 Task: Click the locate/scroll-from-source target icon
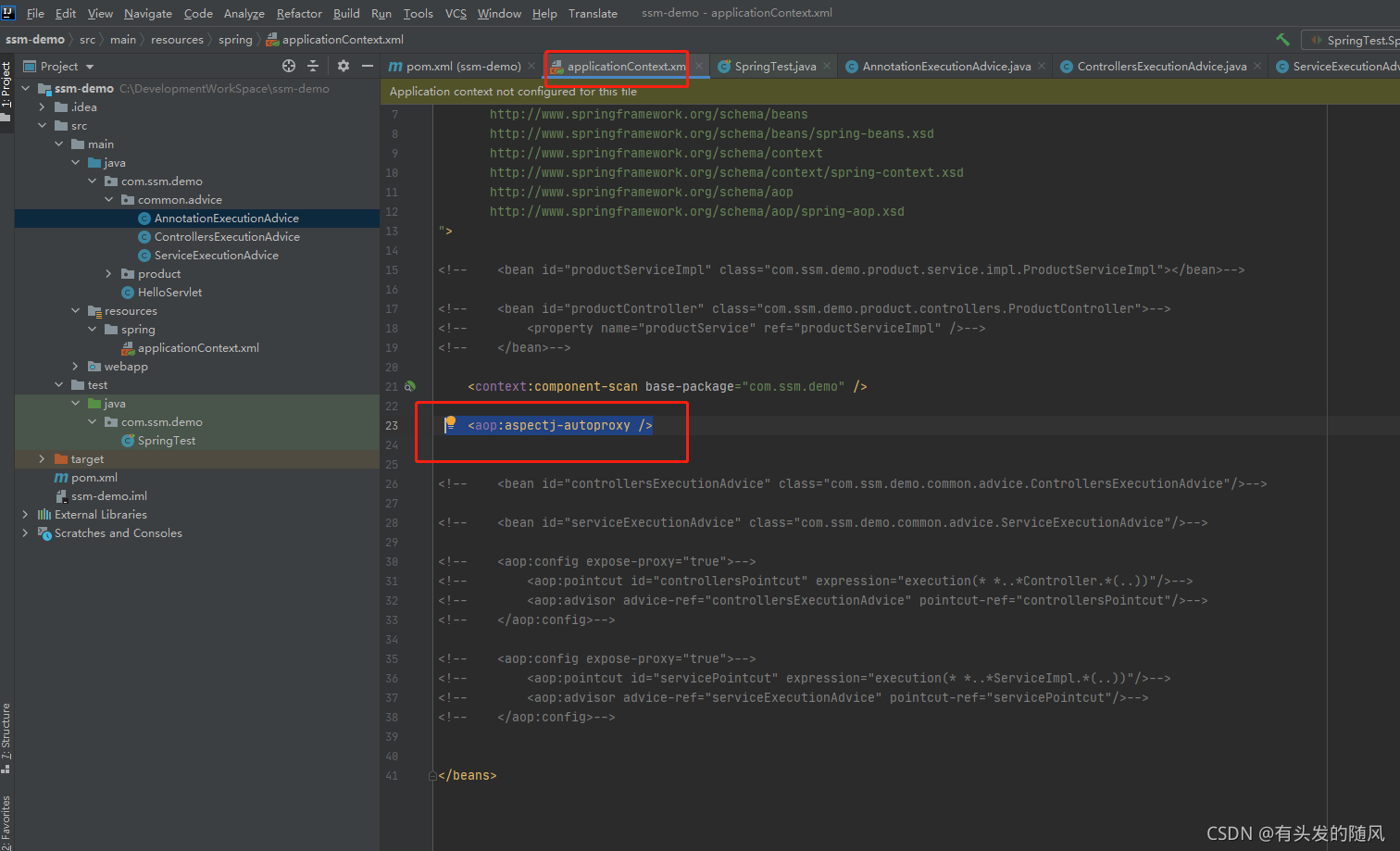(289, 66)
